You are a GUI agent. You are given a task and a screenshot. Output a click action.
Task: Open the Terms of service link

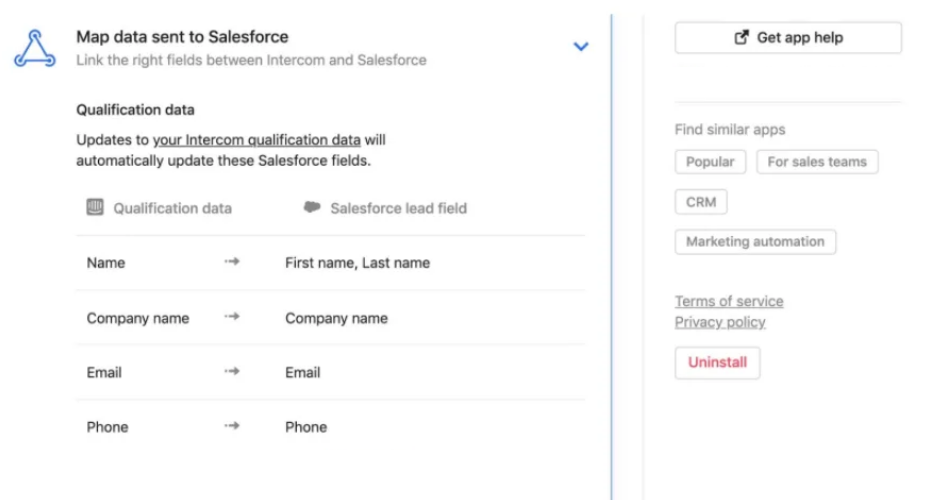pos(729,301)
